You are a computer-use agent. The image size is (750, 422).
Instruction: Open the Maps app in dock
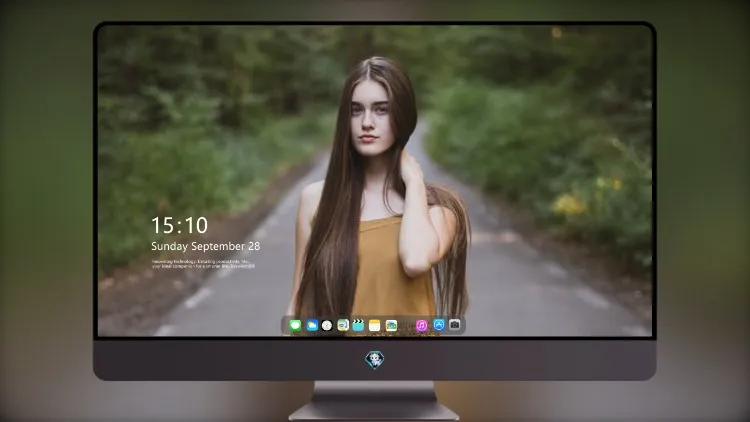(343, 325)
